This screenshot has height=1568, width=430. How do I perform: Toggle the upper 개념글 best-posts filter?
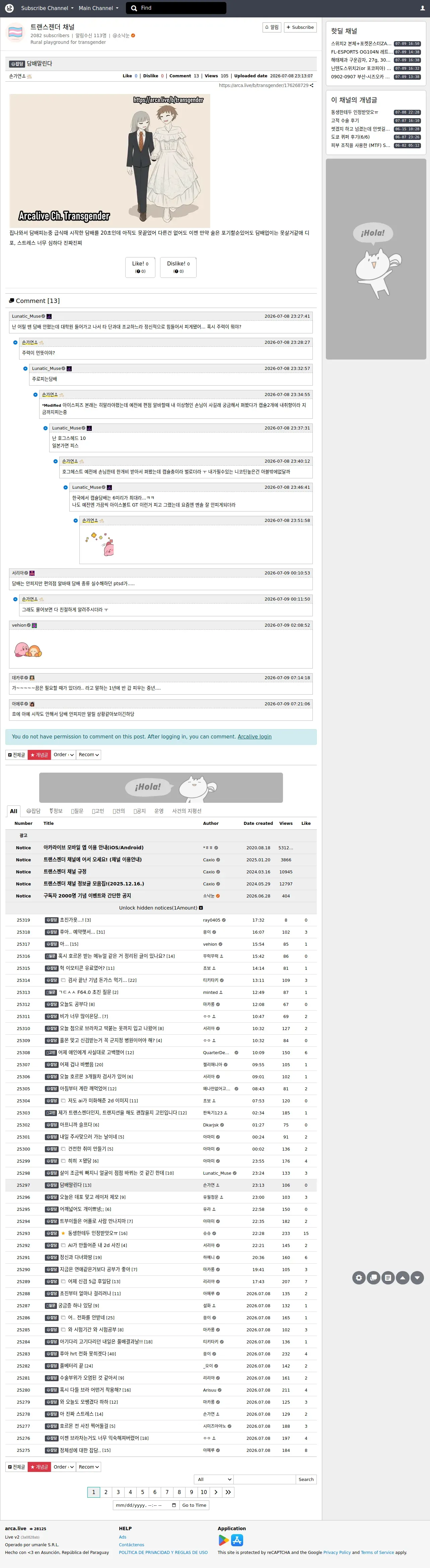tap(39, 755)
